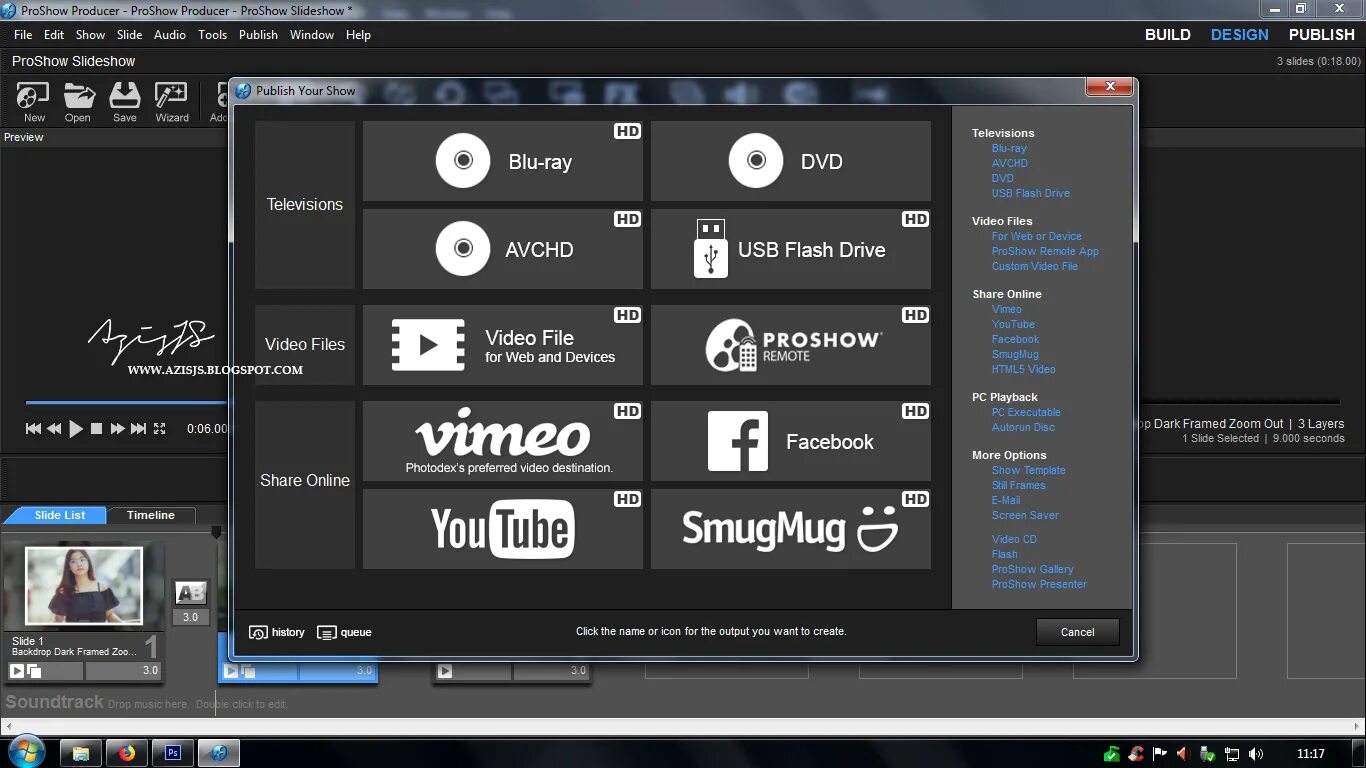Jump preview to the start

pos(33,429)
